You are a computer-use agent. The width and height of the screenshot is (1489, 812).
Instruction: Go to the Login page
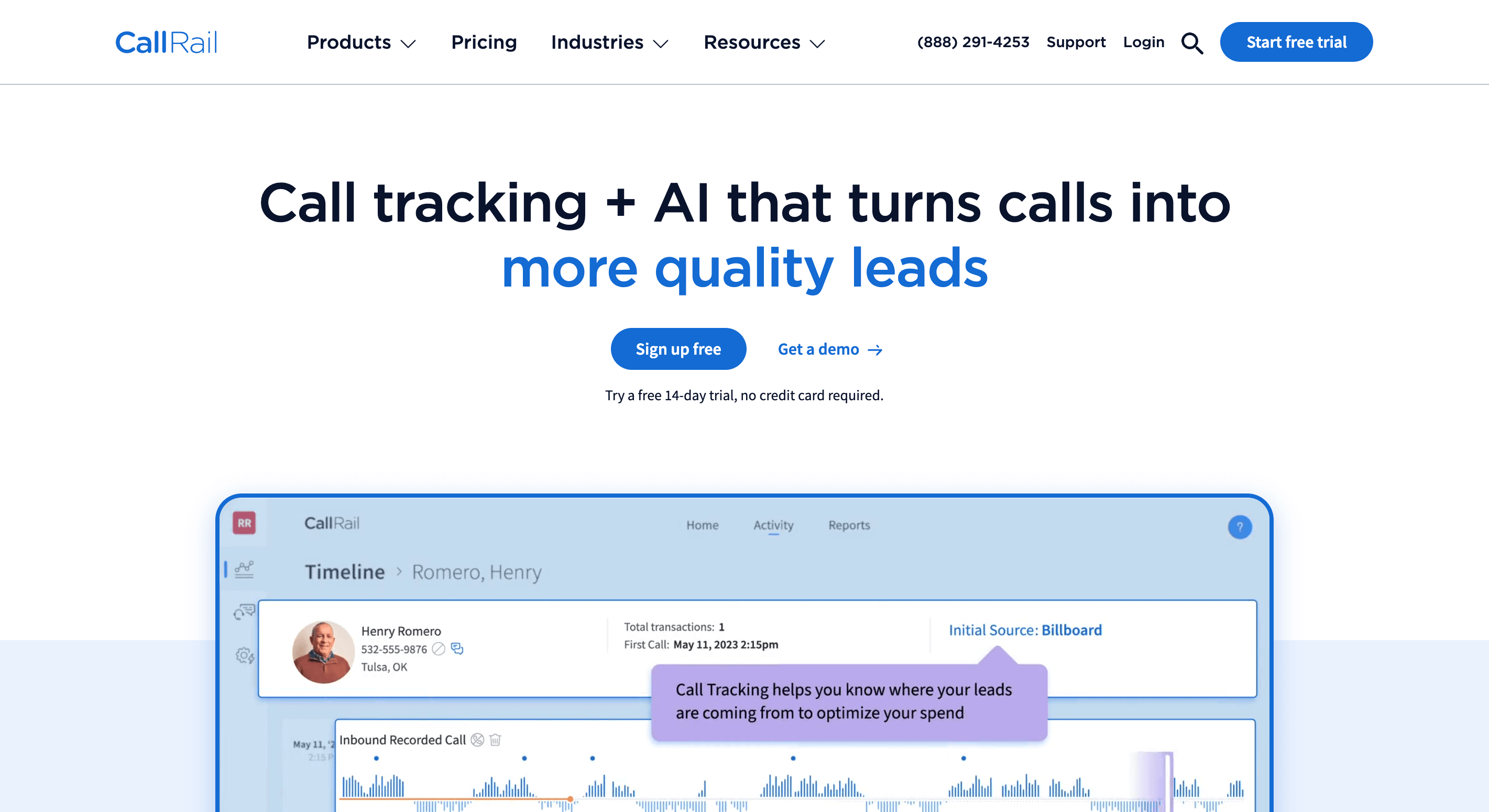coord(1143,42)
